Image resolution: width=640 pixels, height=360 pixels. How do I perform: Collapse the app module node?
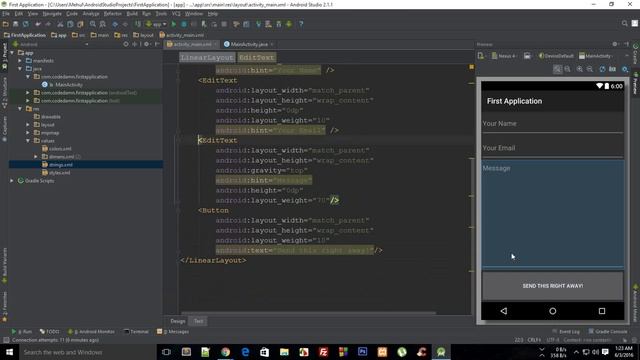[12, 53]
